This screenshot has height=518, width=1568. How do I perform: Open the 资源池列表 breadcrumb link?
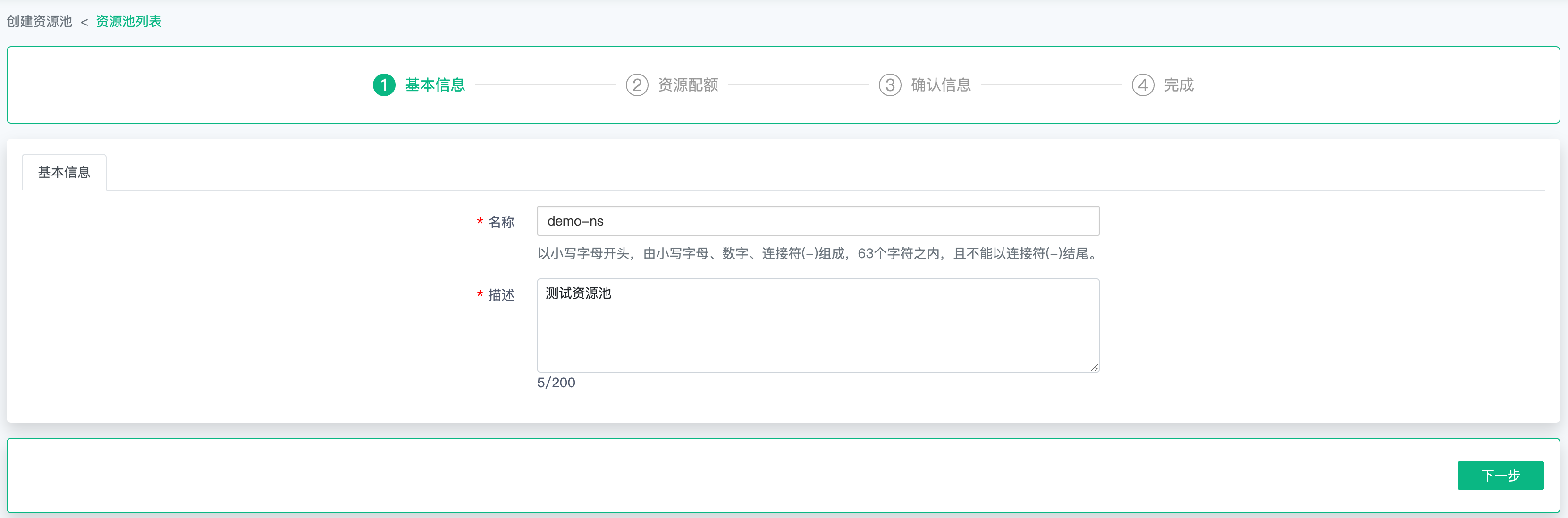point(128,21)
